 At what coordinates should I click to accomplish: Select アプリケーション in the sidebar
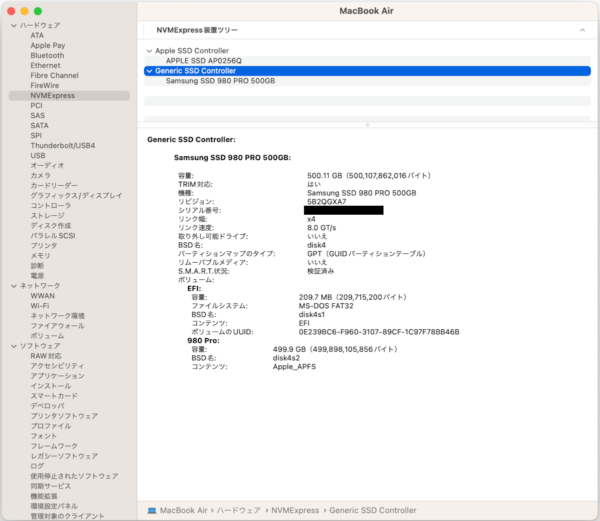coord(57,376)
